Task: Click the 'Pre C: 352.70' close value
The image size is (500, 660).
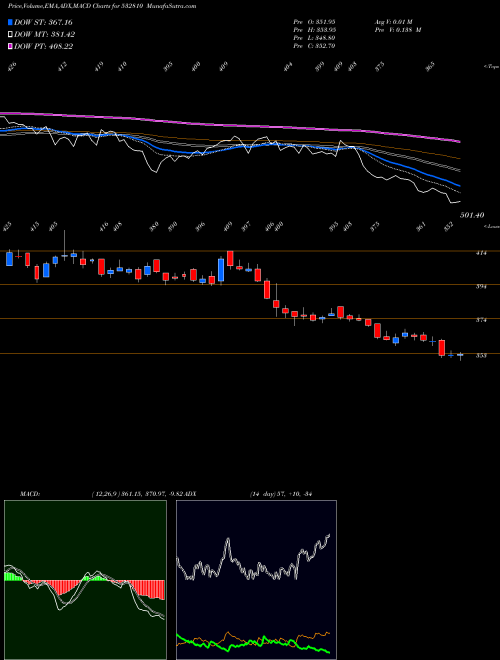Action: click(x=314, y=46)
